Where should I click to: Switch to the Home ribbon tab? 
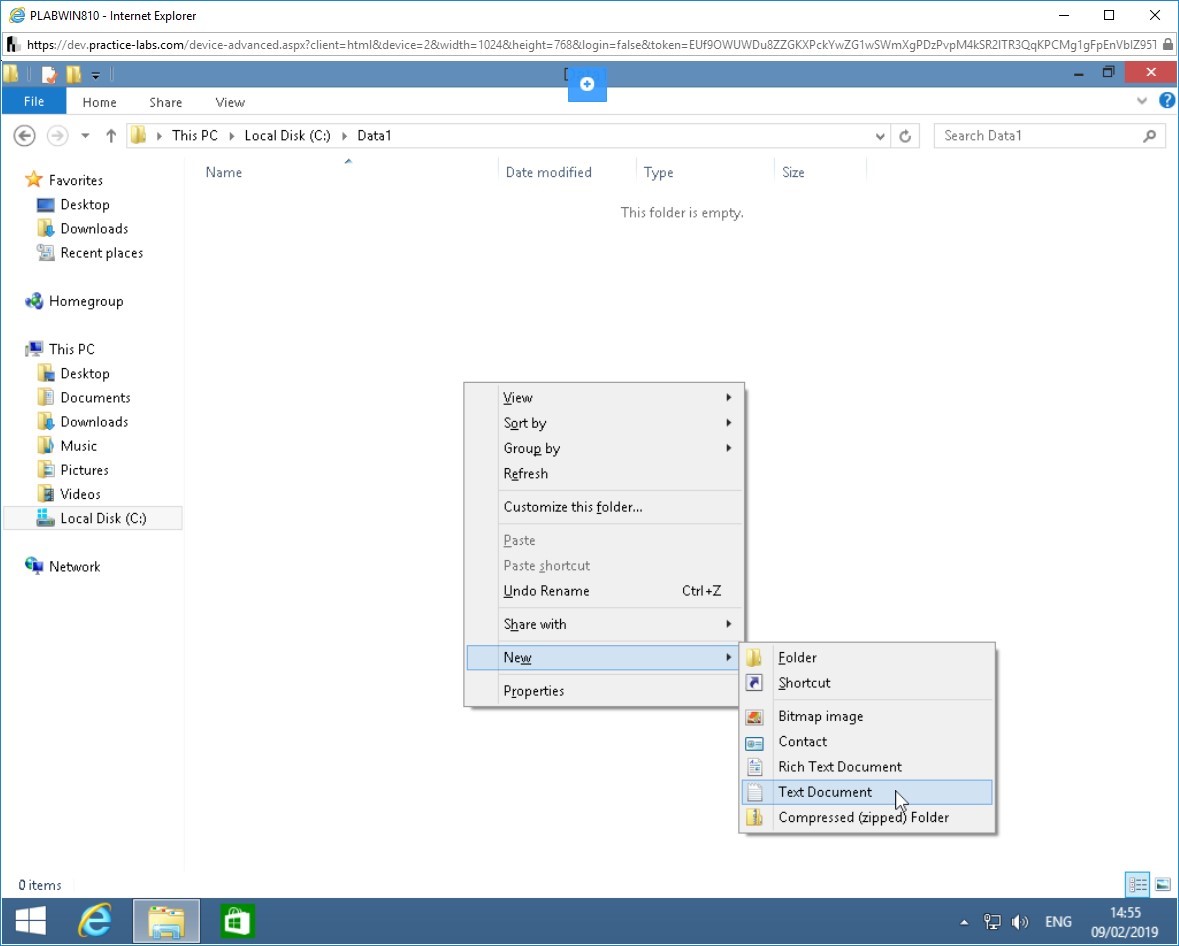coord(99,102)
